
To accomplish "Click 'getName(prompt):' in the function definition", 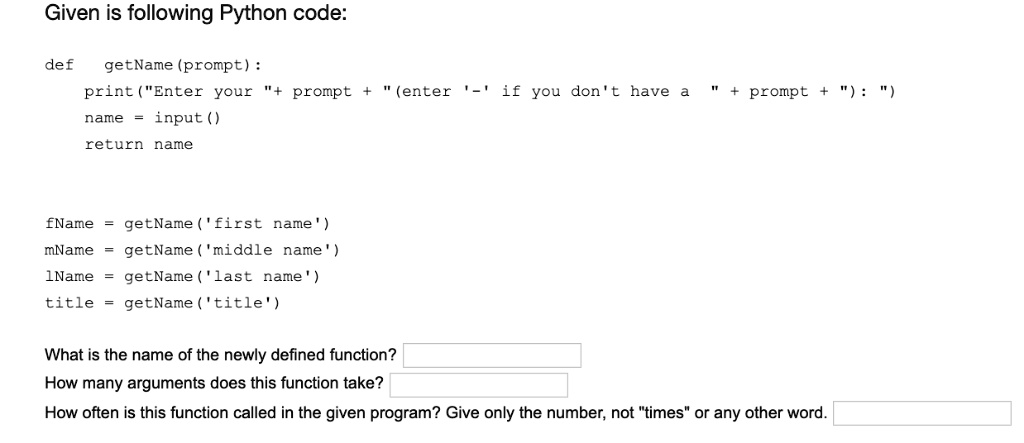I will [x=183, y=65].
